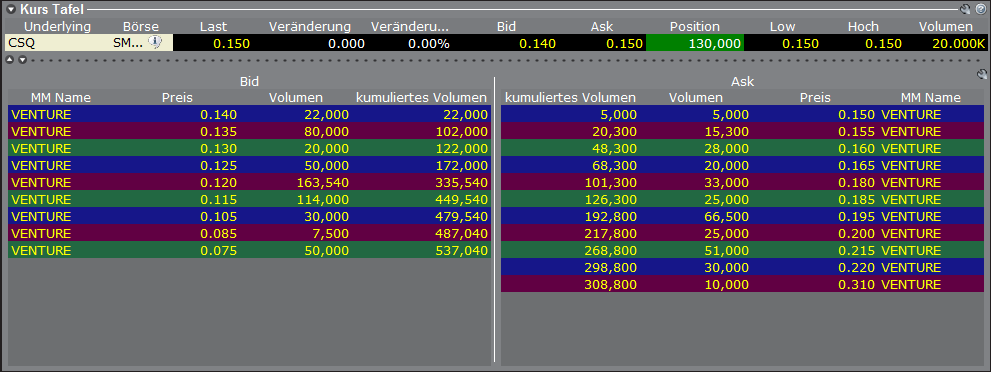Screen dimensions: 991x372
Task: Click the info bubble next to SM...
Action: [155, 42]
